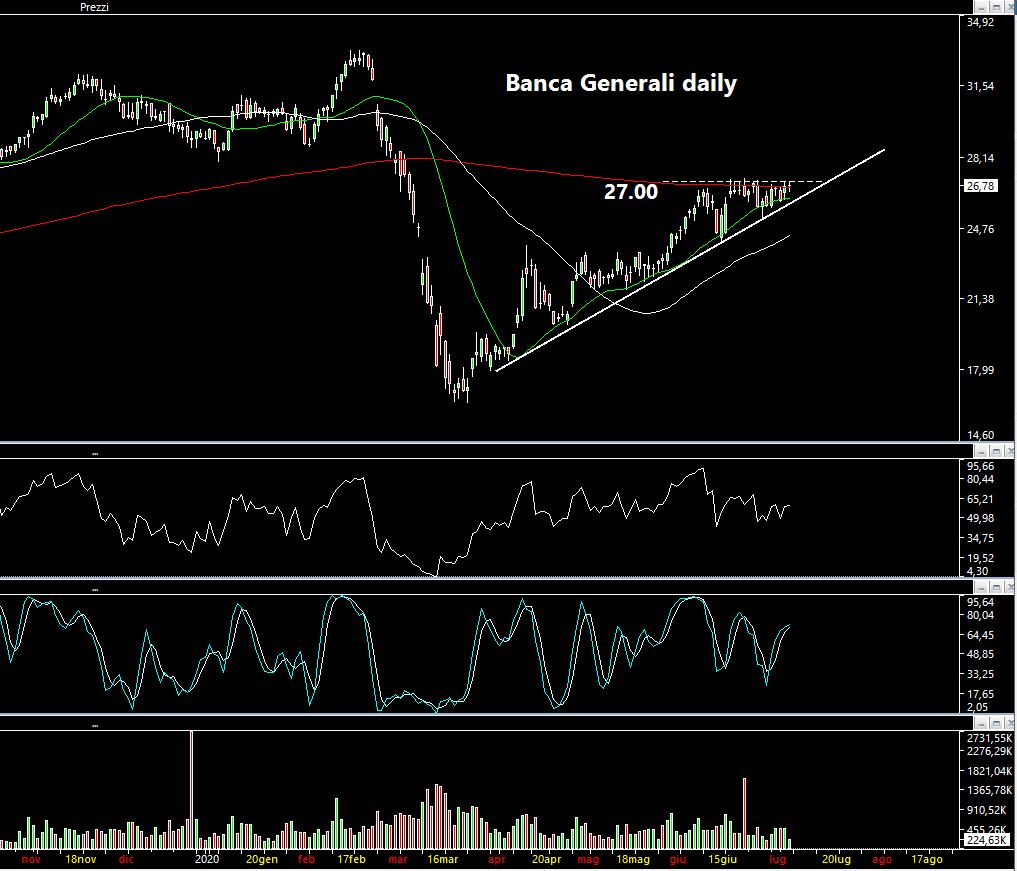
Task: Click the 16mar date label
Action: (443, 859)
